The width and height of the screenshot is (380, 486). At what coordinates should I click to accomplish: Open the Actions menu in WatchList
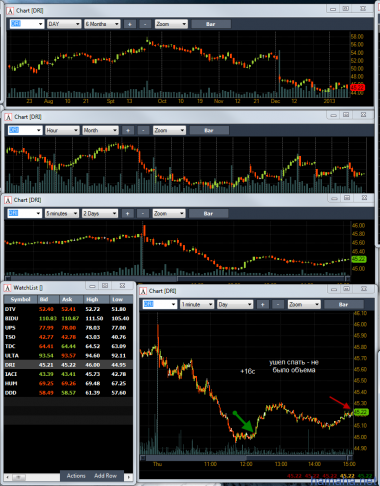click(x=76, y=476)
